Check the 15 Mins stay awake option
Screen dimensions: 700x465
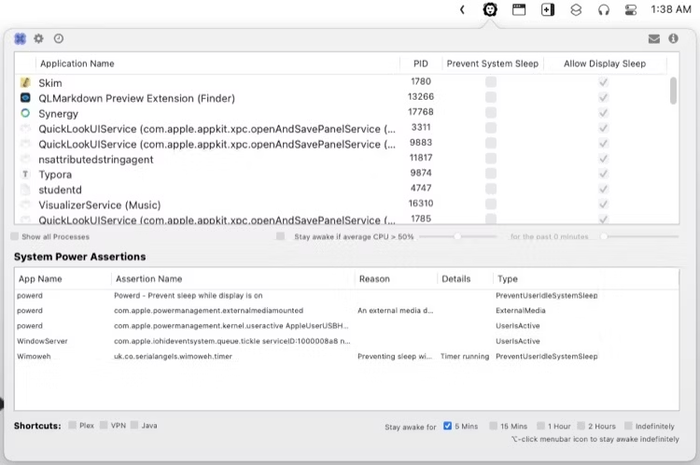[x=493, y=426]
